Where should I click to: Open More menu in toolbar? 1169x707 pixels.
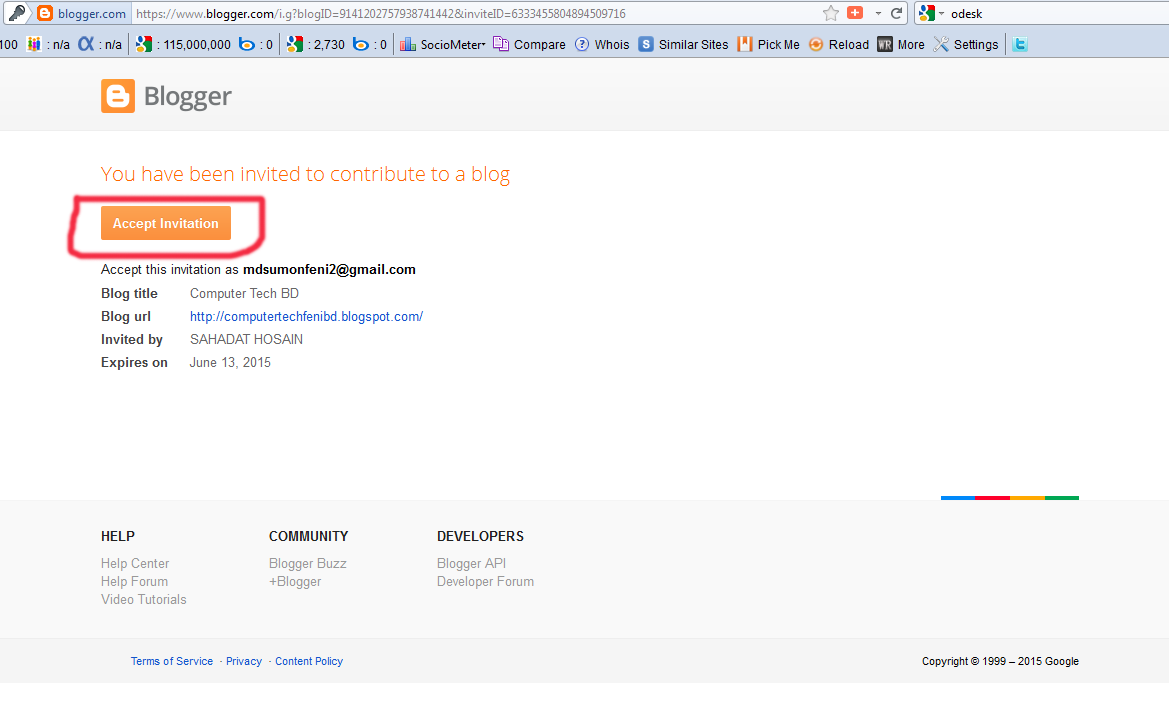pyautogui.click(x=901, y=44)
